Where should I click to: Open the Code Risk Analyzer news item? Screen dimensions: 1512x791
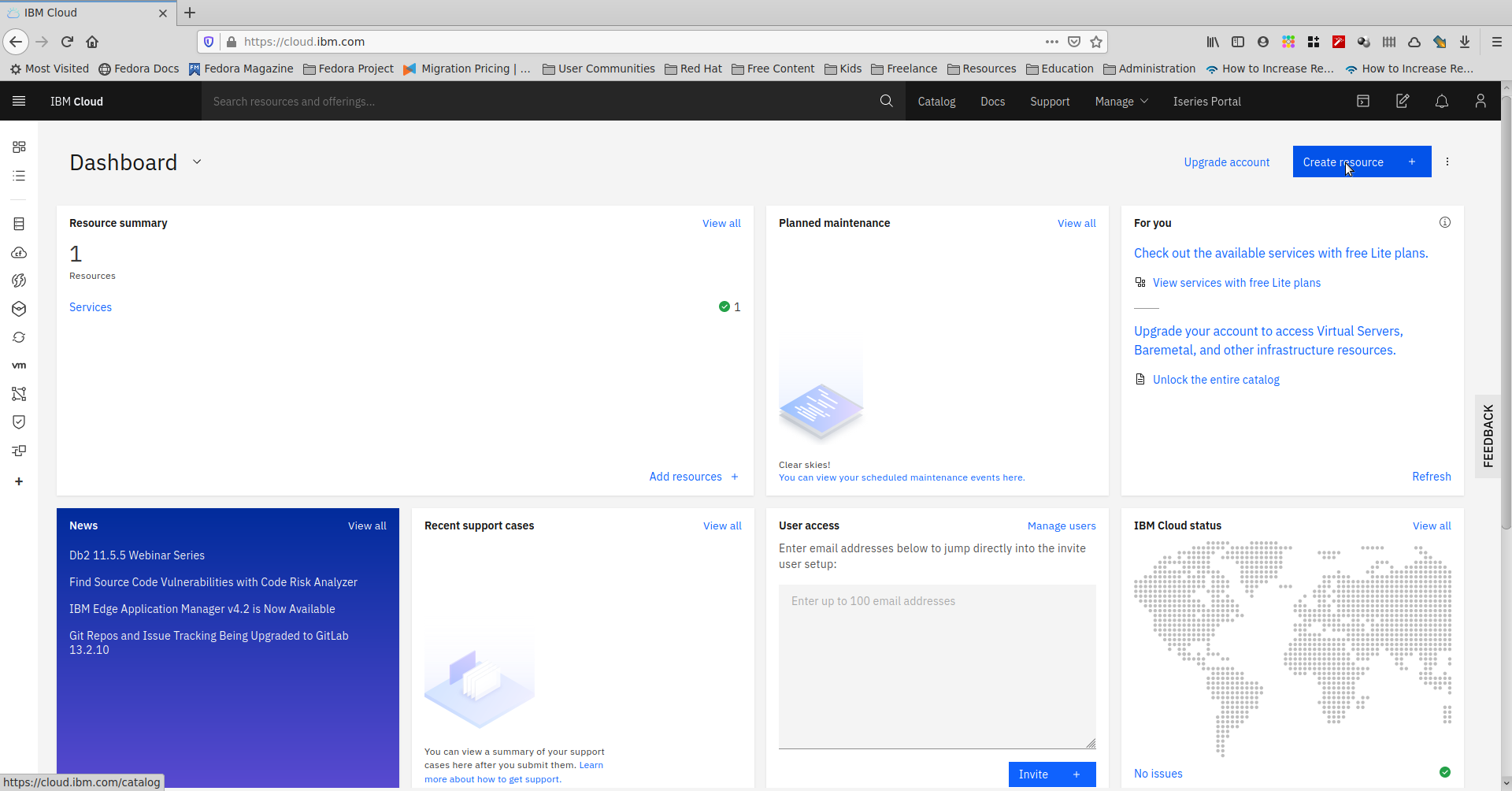pyautogui.click(x=213, y=582)
